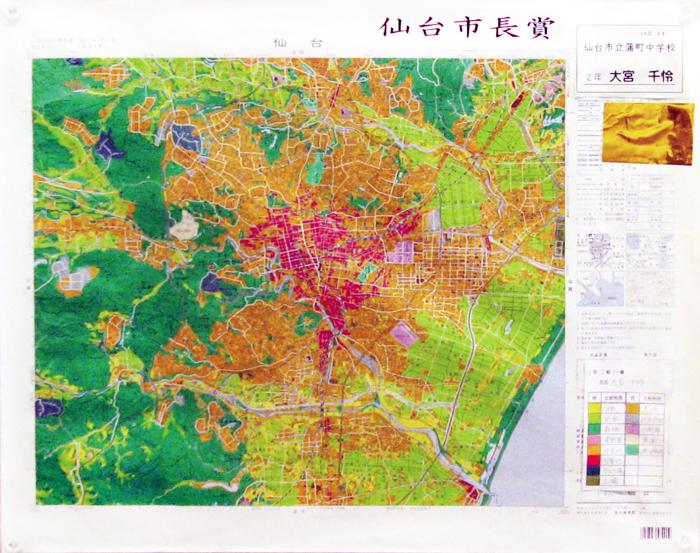The image size is (700, 553).
Task: Pick the yellow swatch in legend
Action: click(x=594, y=408)
